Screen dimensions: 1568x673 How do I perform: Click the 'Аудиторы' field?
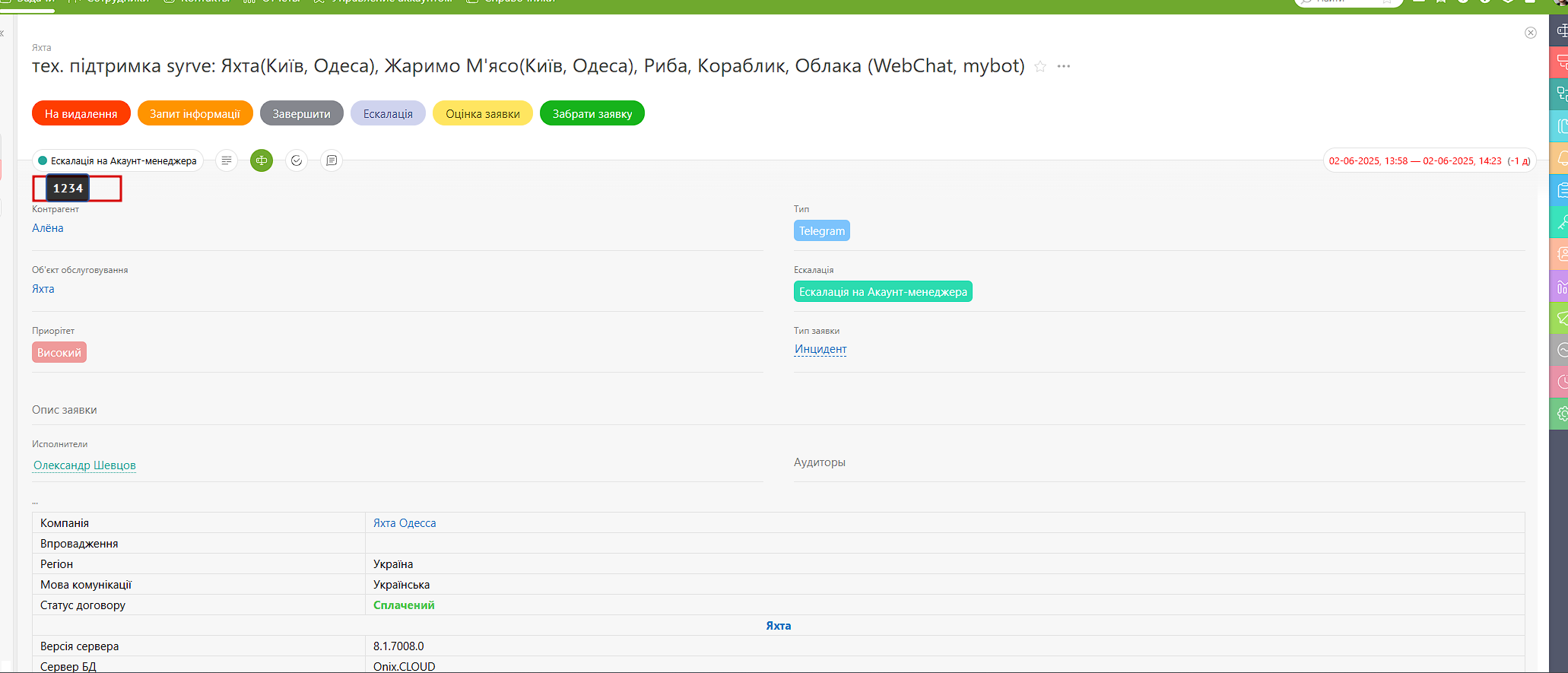coord(820,462)
